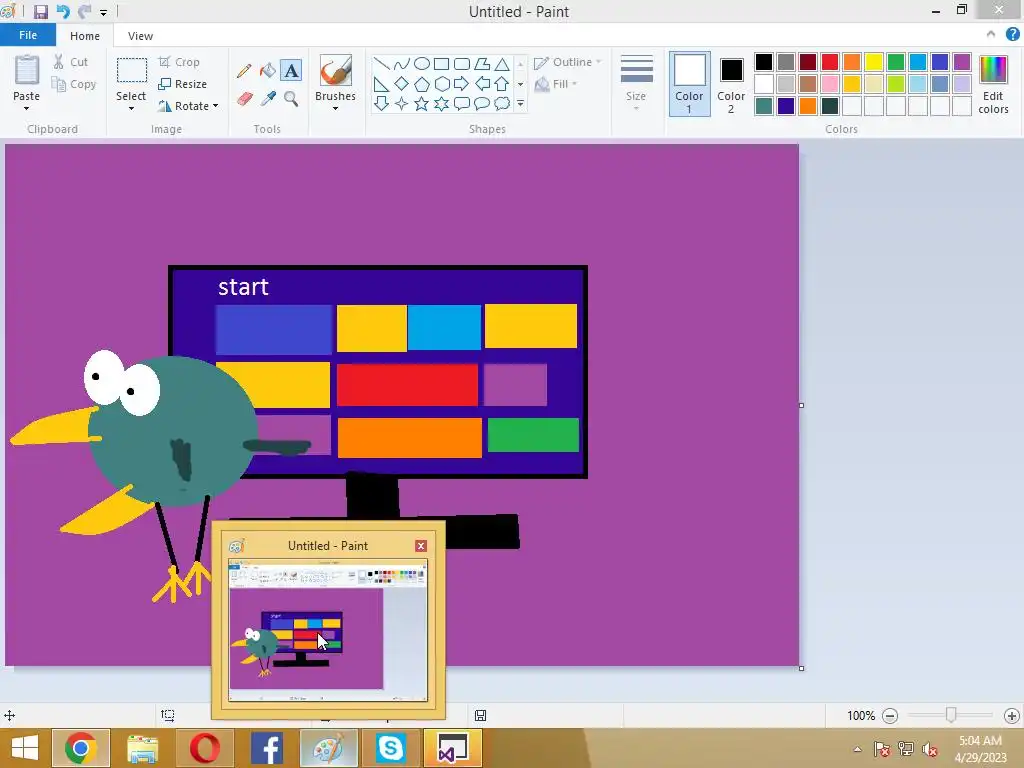Expand the Shapes gallery more arrow

pos(520,103)
